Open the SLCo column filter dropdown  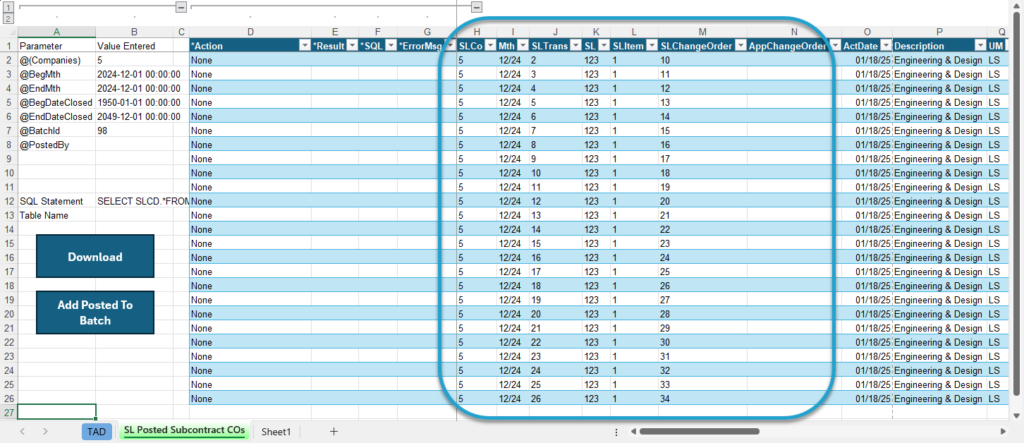pos(489,46)
